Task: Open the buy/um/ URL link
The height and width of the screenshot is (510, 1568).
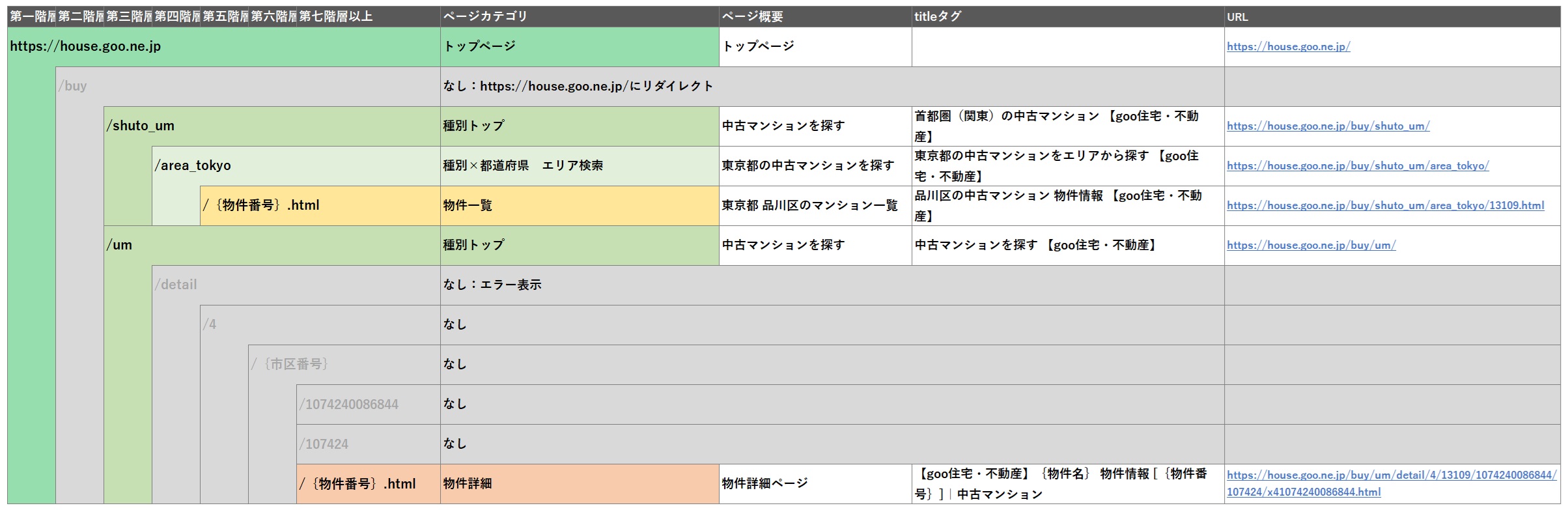Action: pos(1311,245)
